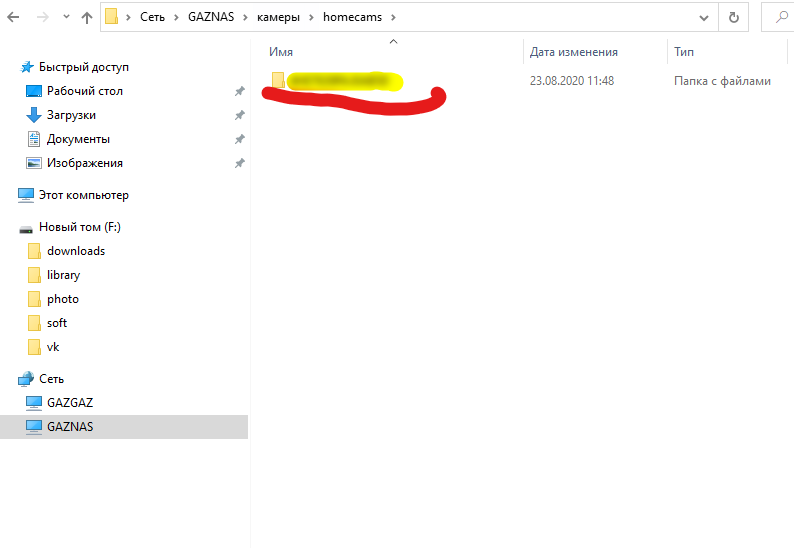Select Этот компьютер in sidebar
Image resolution: width=794 pixels, height=551 pixels.
pos(84,195)
